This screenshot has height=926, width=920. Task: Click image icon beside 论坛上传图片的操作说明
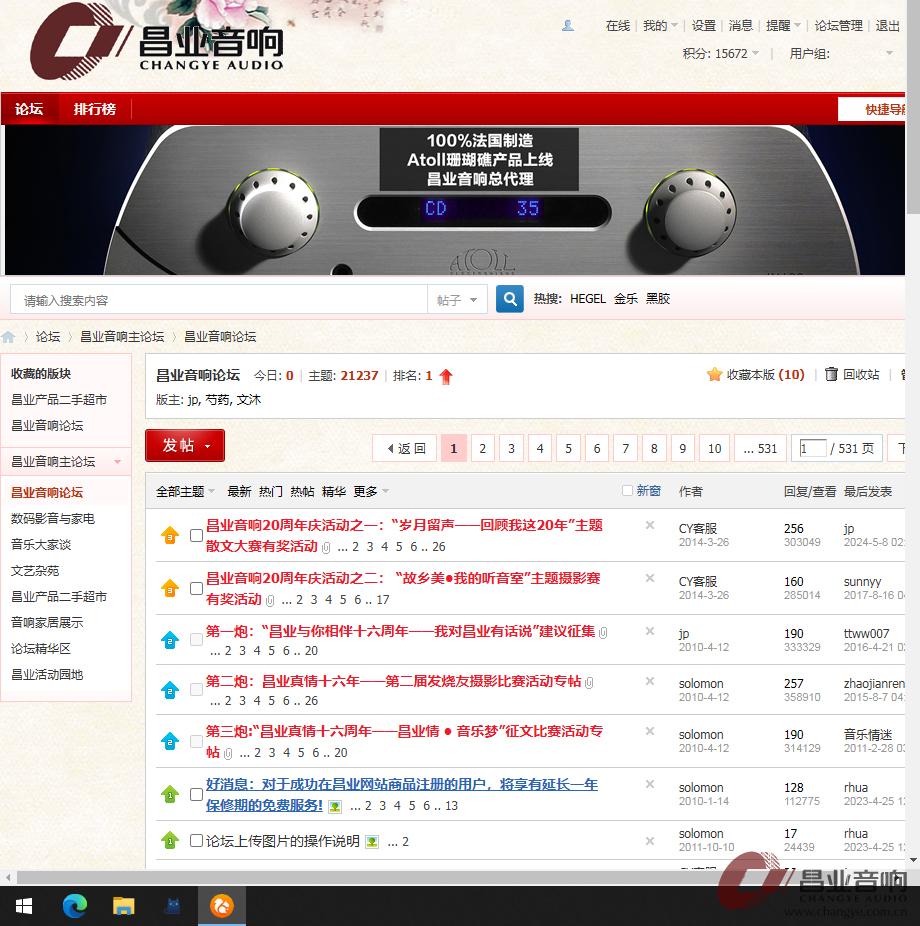tap(372, 842)
